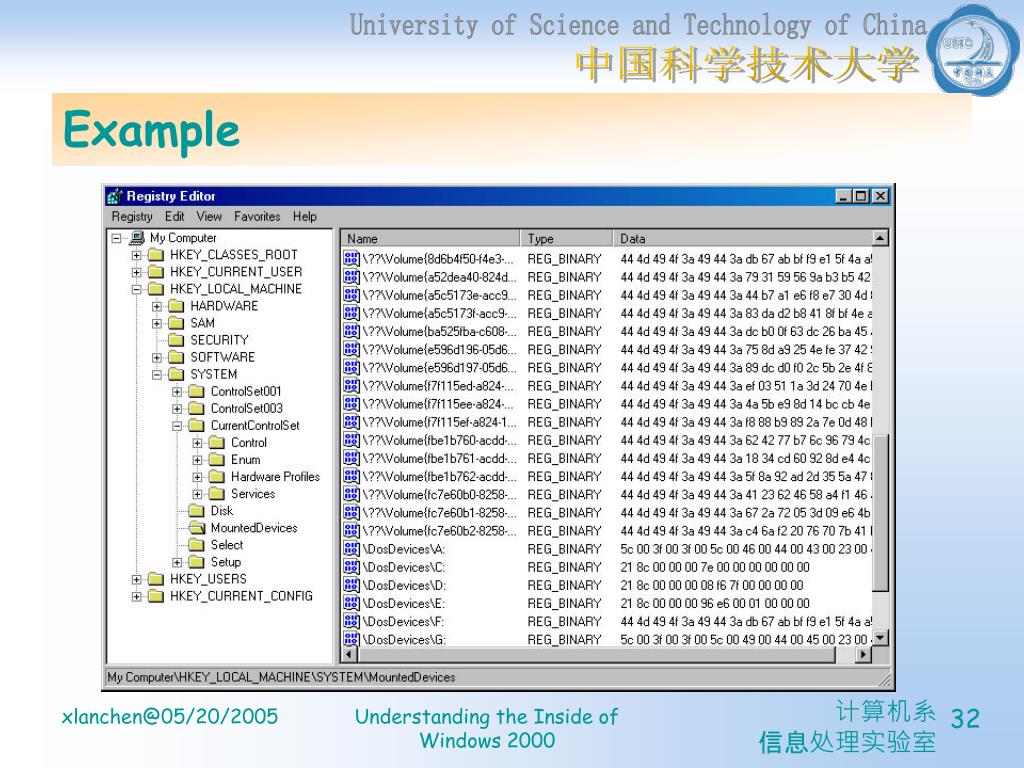Screen dimensions: 1024x768
Task: Click data '21 8c 00 00 00 7e 00' cell
Action: [x=714, y=567]
